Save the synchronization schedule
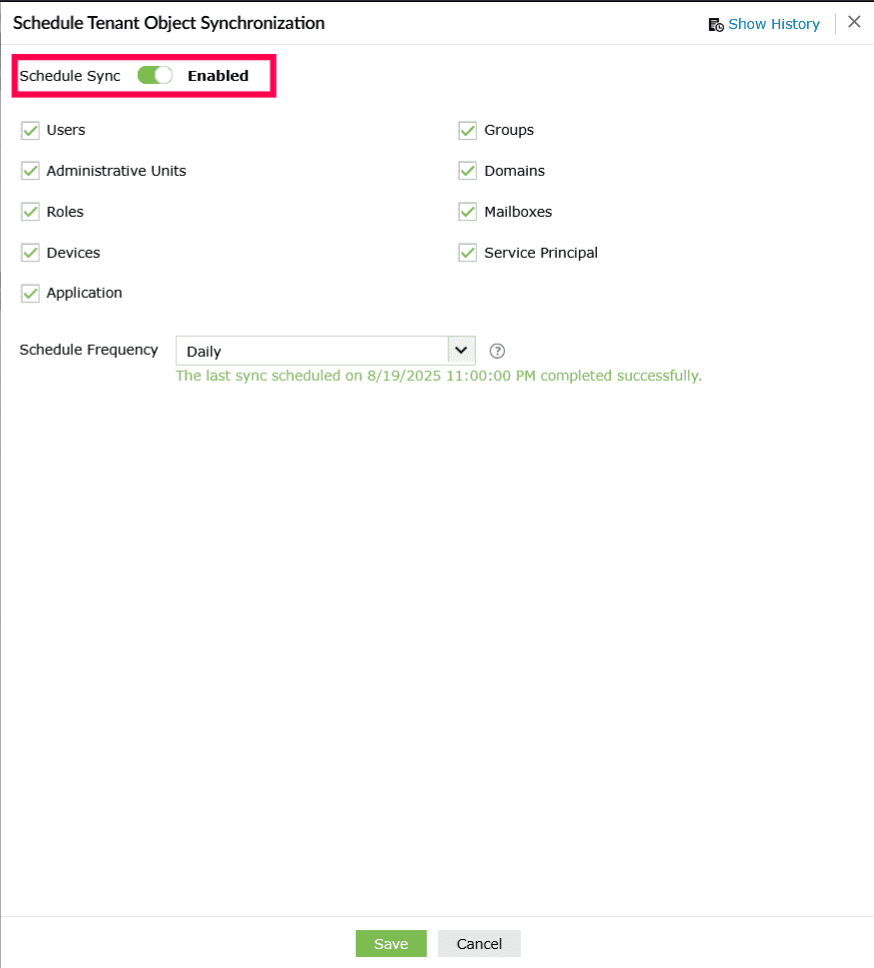The height and width of the screenshot is (968, 874). (x=391, y=943)
